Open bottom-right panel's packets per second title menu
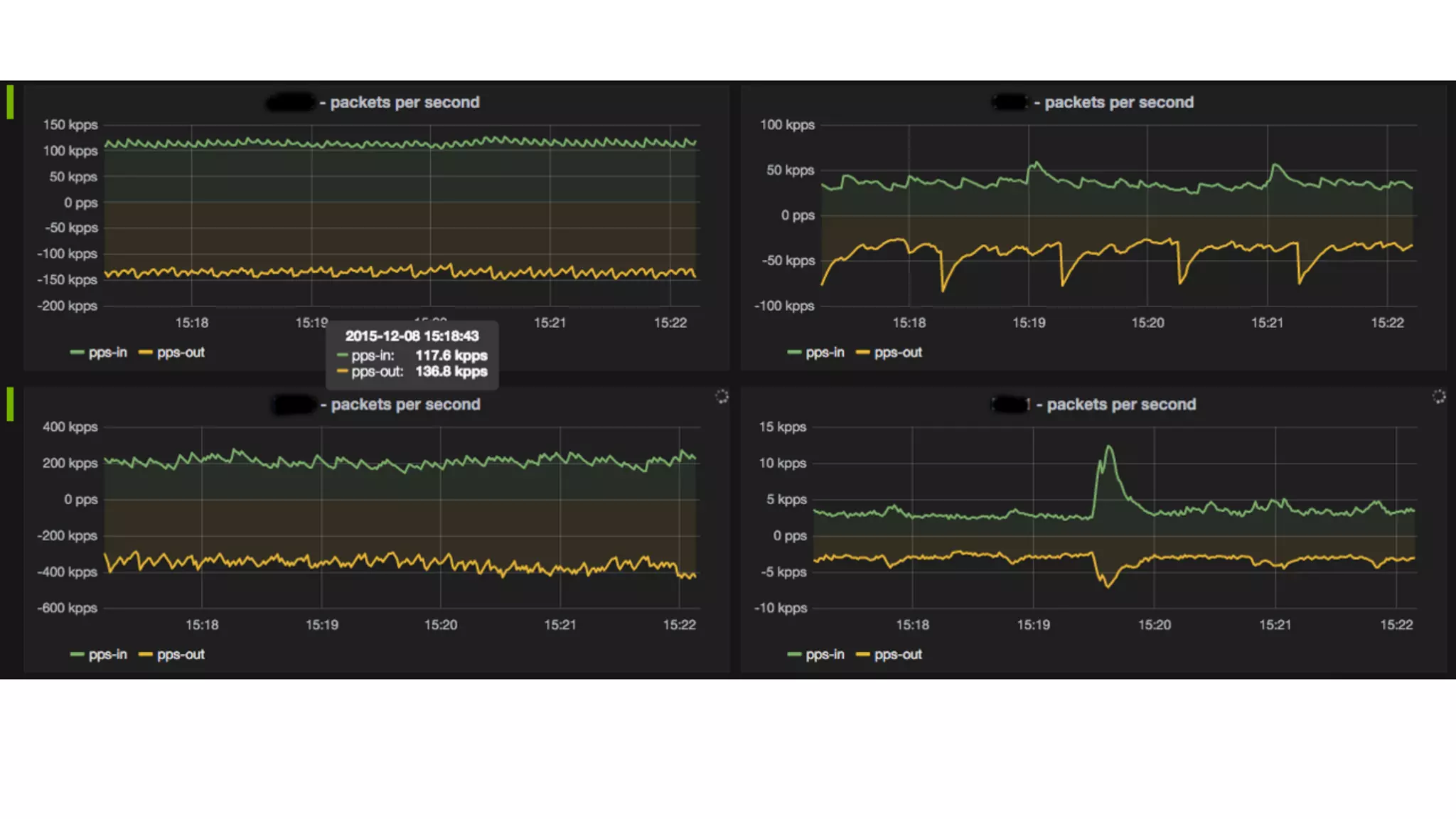This screenshot has width=1456, height=819. pyautogui.click(x=1120, y=405)
